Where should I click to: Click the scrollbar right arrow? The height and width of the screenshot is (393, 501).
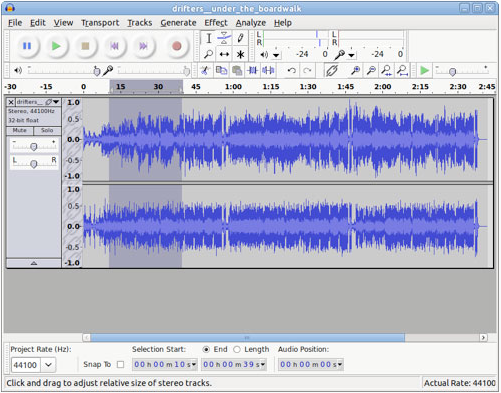point(483,338)
